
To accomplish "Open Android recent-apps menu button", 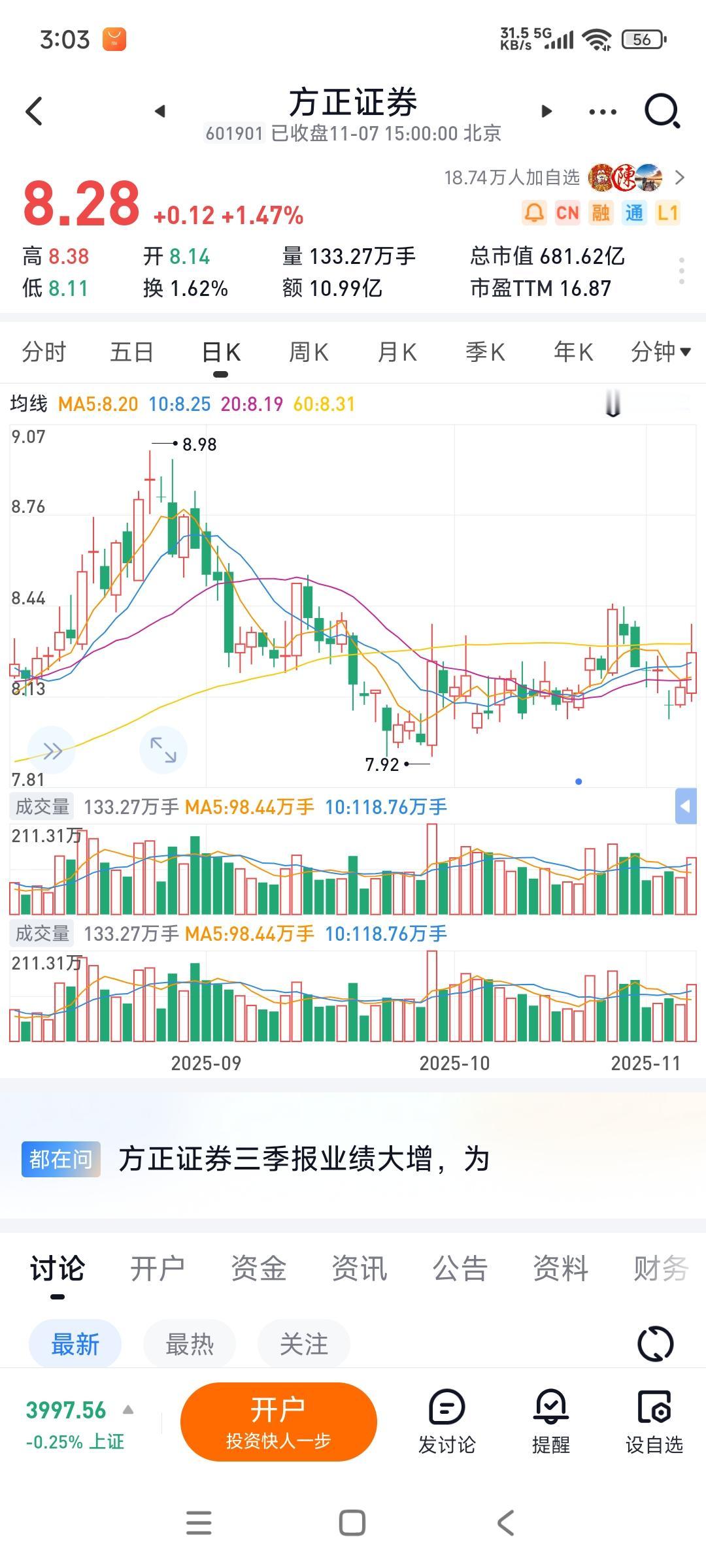I will point(199,1522).
